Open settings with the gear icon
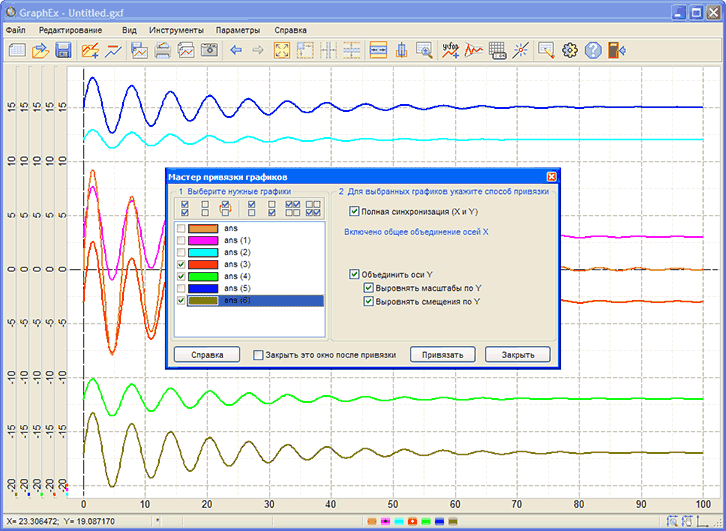Screen dimensions: 726x531 coord(570,50)
